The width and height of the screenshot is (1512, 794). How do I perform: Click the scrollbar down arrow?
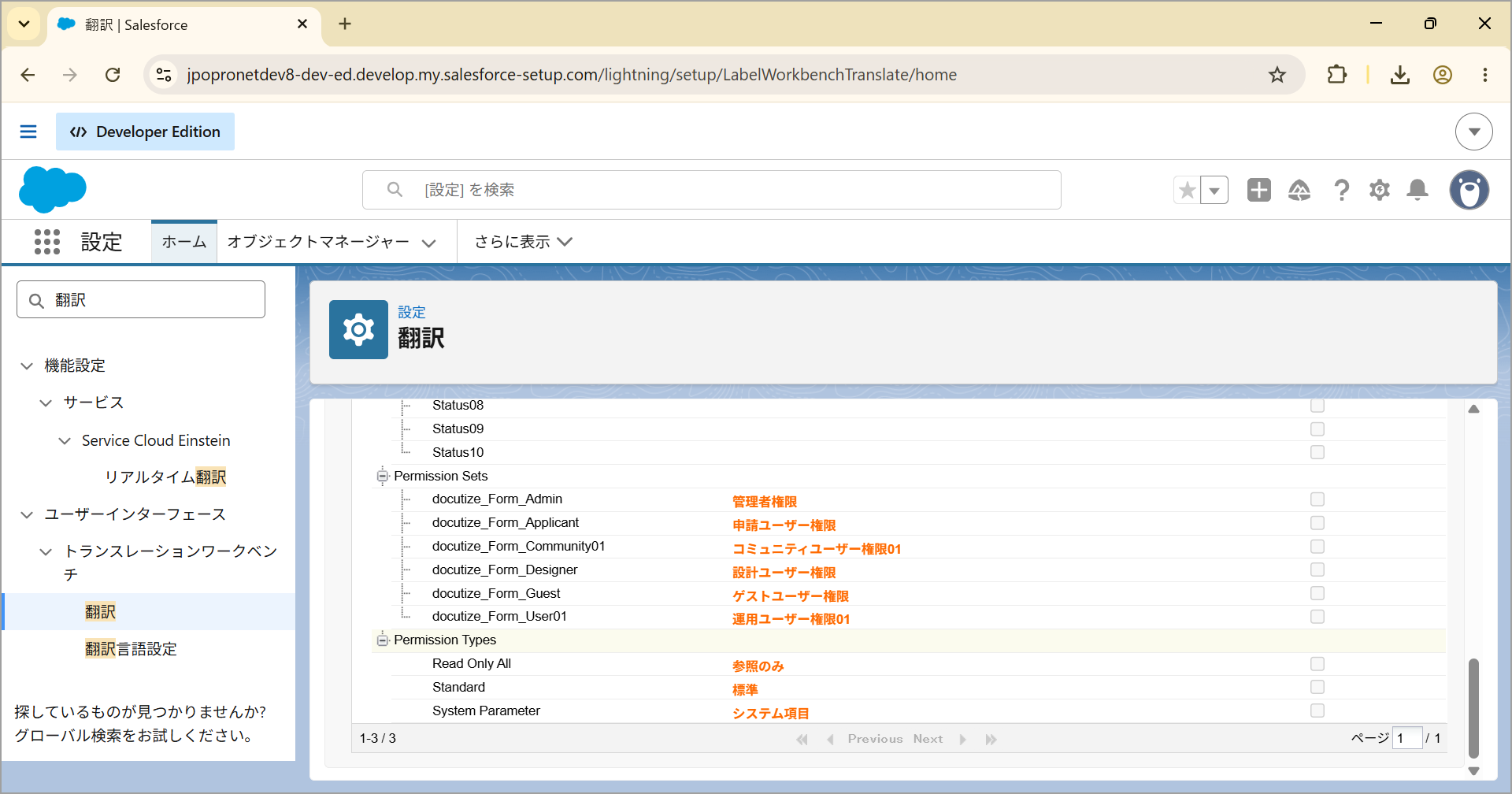point(1474,771)
